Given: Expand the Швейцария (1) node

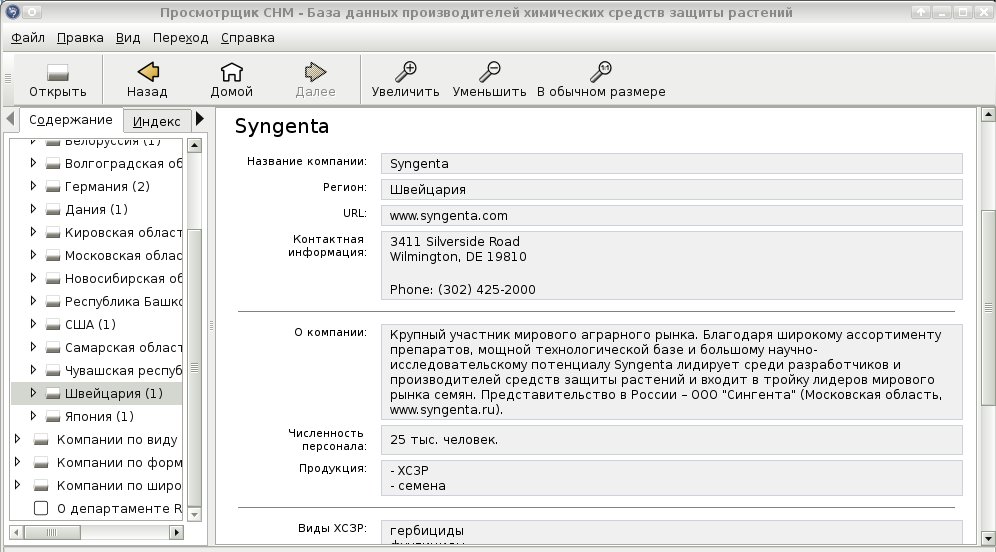Looking at the screenshot, I should pyautogui.click(x=33, y=393).
